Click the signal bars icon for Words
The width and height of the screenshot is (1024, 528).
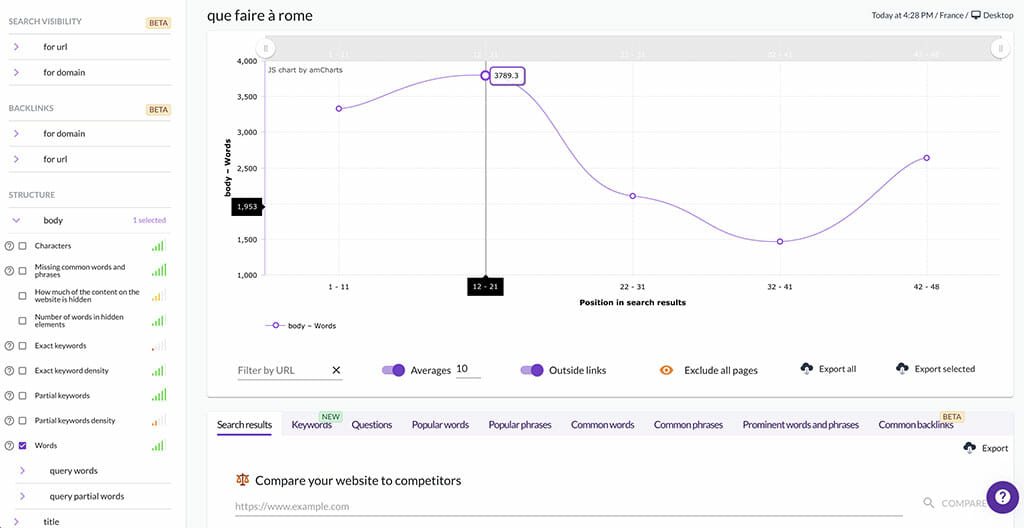point(159,445)
